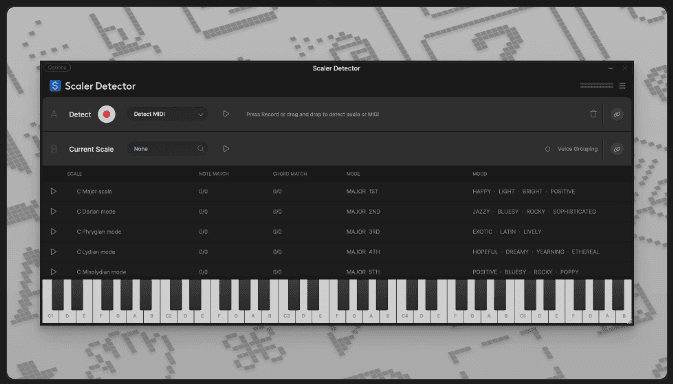
Task: Click the HAPPY LIGHT BRIGHT POSITIVE mood text
Action: coord(524,191)
